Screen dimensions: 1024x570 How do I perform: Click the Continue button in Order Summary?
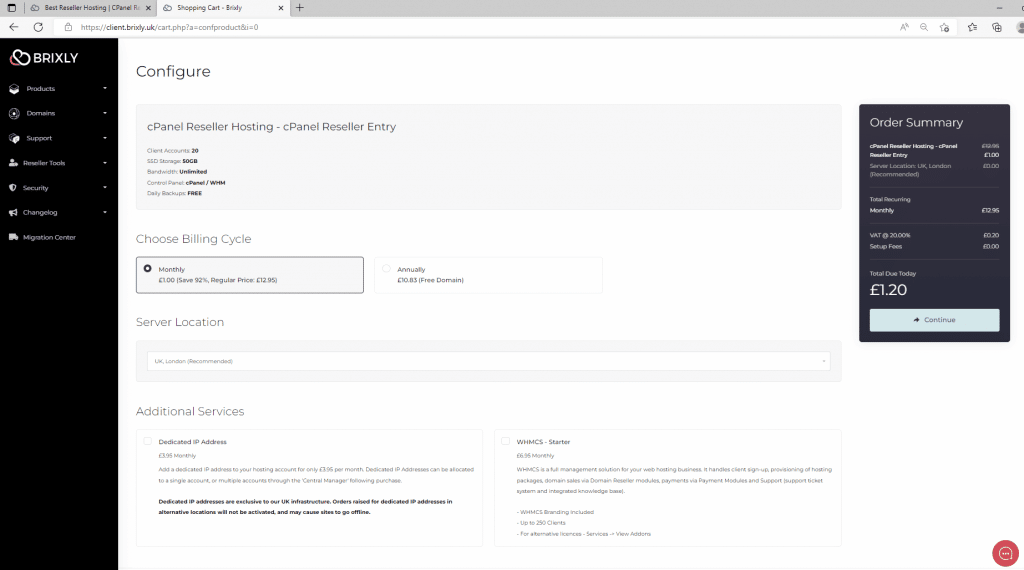coord(934,320)
